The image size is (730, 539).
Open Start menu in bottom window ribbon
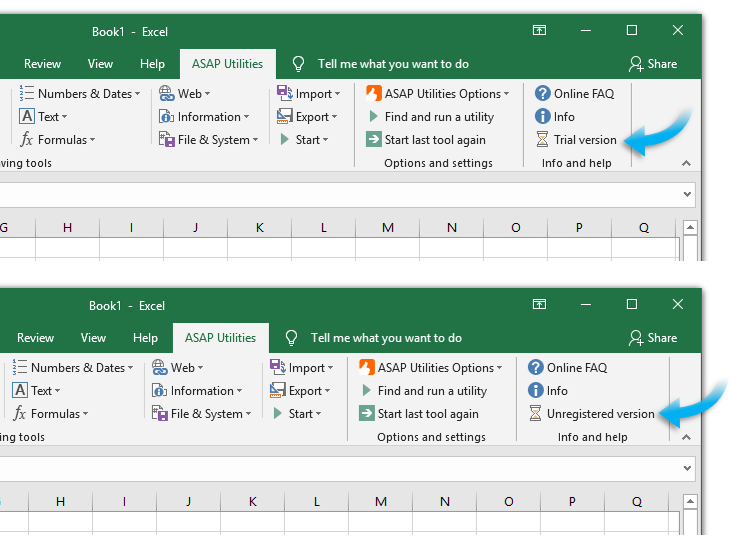(297, 413)
